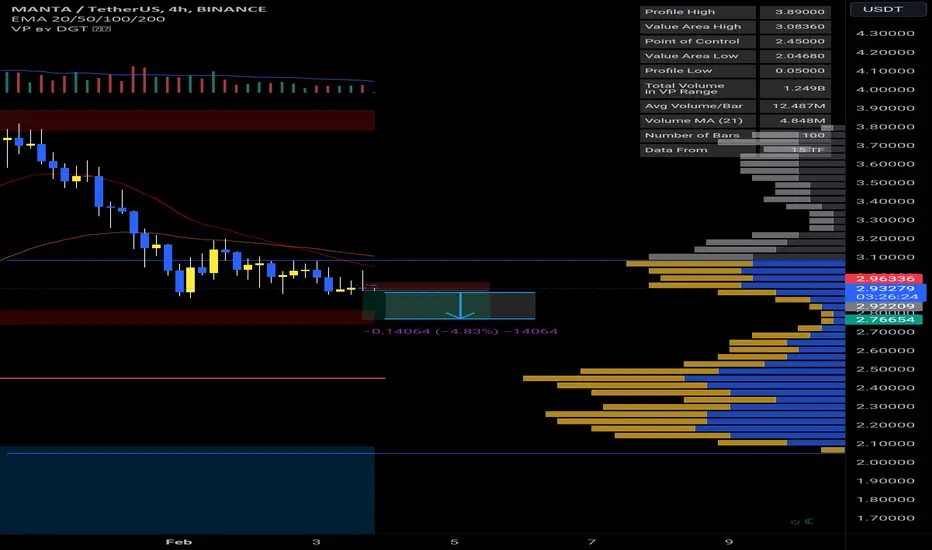Click the red 2.96336 price label

pos(884,278)
